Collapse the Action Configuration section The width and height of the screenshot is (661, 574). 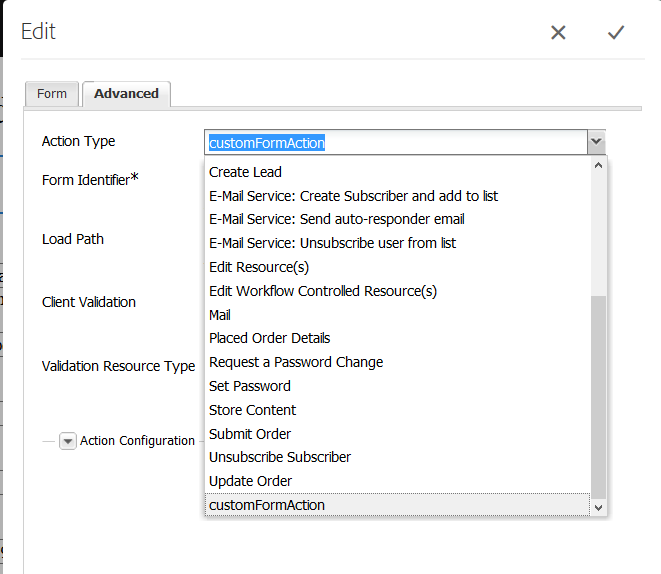(x=68, y=441)
